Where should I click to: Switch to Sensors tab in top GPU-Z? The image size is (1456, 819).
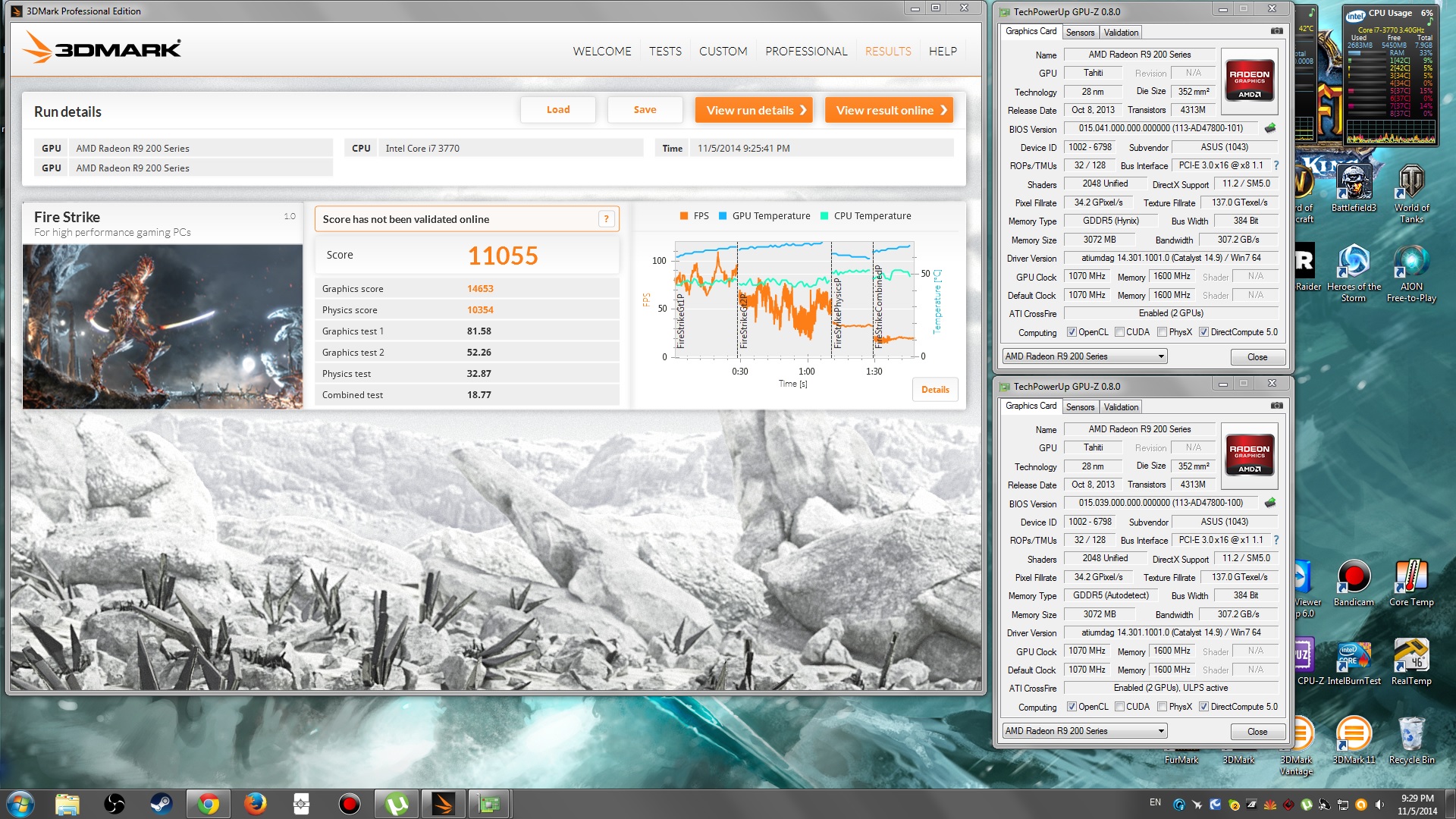tap(1080, 33)
